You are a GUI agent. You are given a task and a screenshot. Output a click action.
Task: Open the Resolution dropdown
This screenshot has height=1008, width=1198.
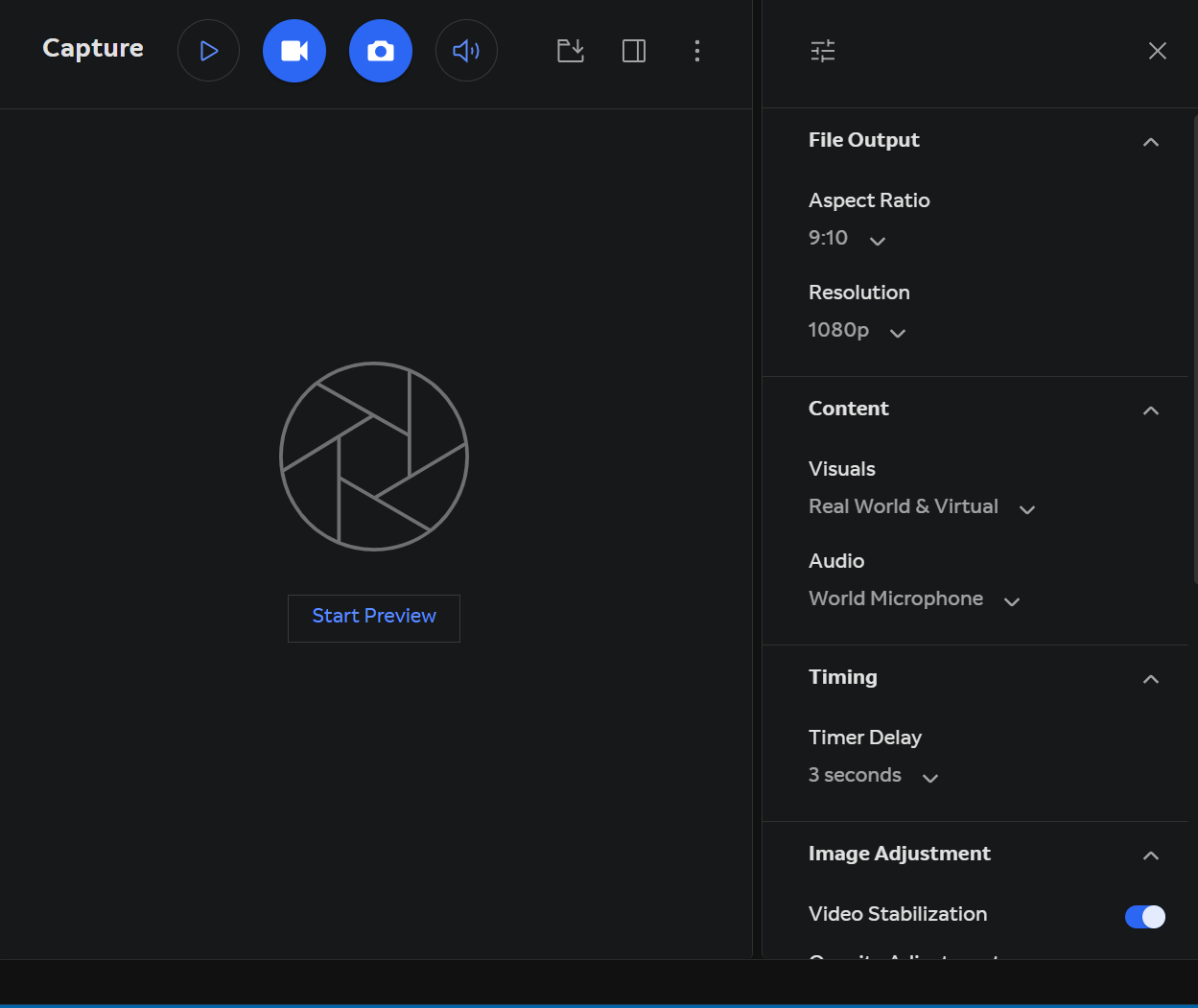897,333
